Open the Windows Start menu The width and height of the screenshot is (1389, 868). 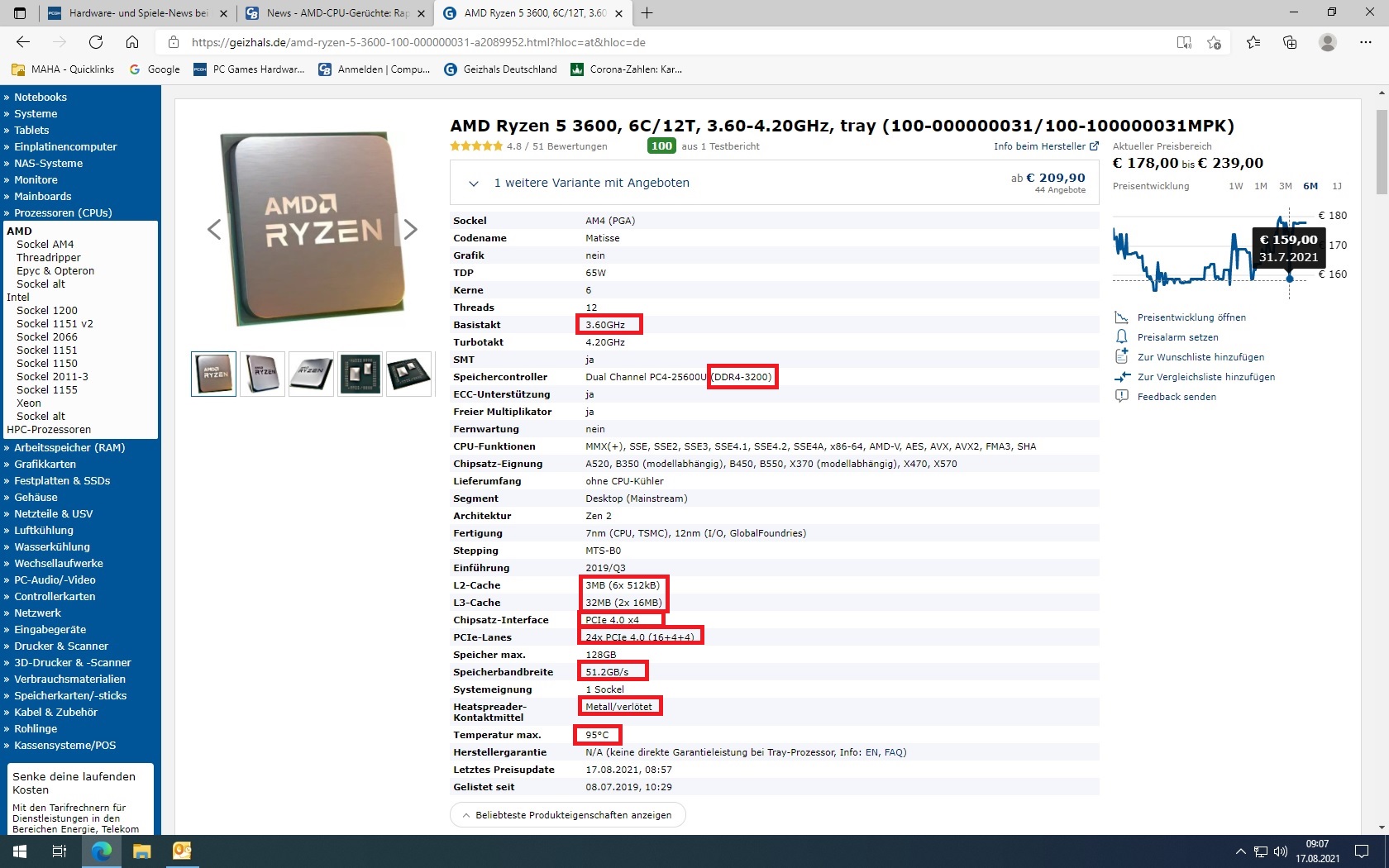[x=20, y=851]
